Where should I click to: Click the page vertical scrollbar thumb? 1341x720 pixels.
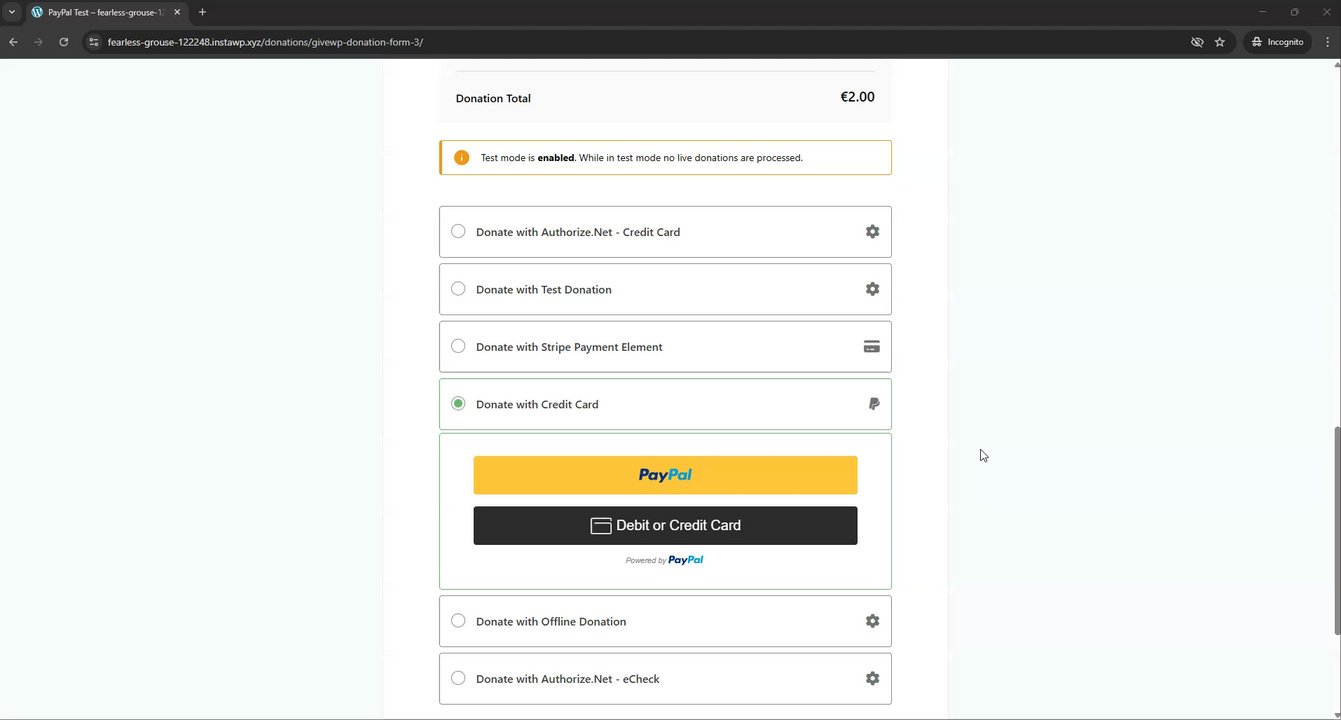coord(1337,530)
